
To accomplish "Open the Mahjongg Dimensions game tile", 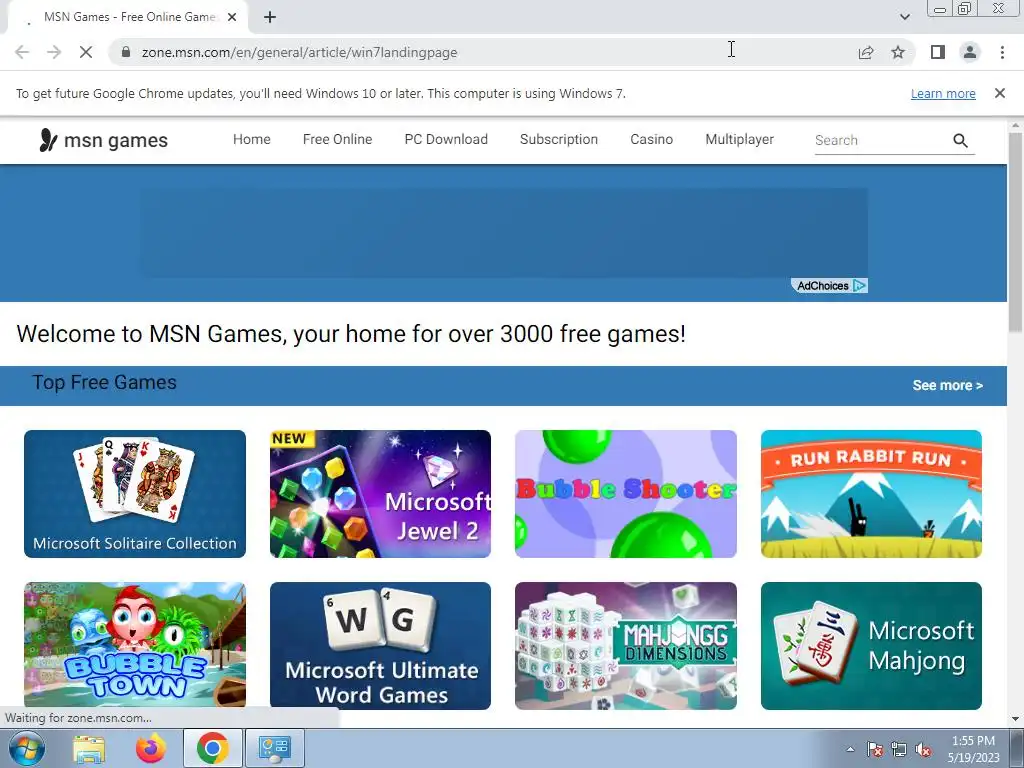I will pos(626,645).
